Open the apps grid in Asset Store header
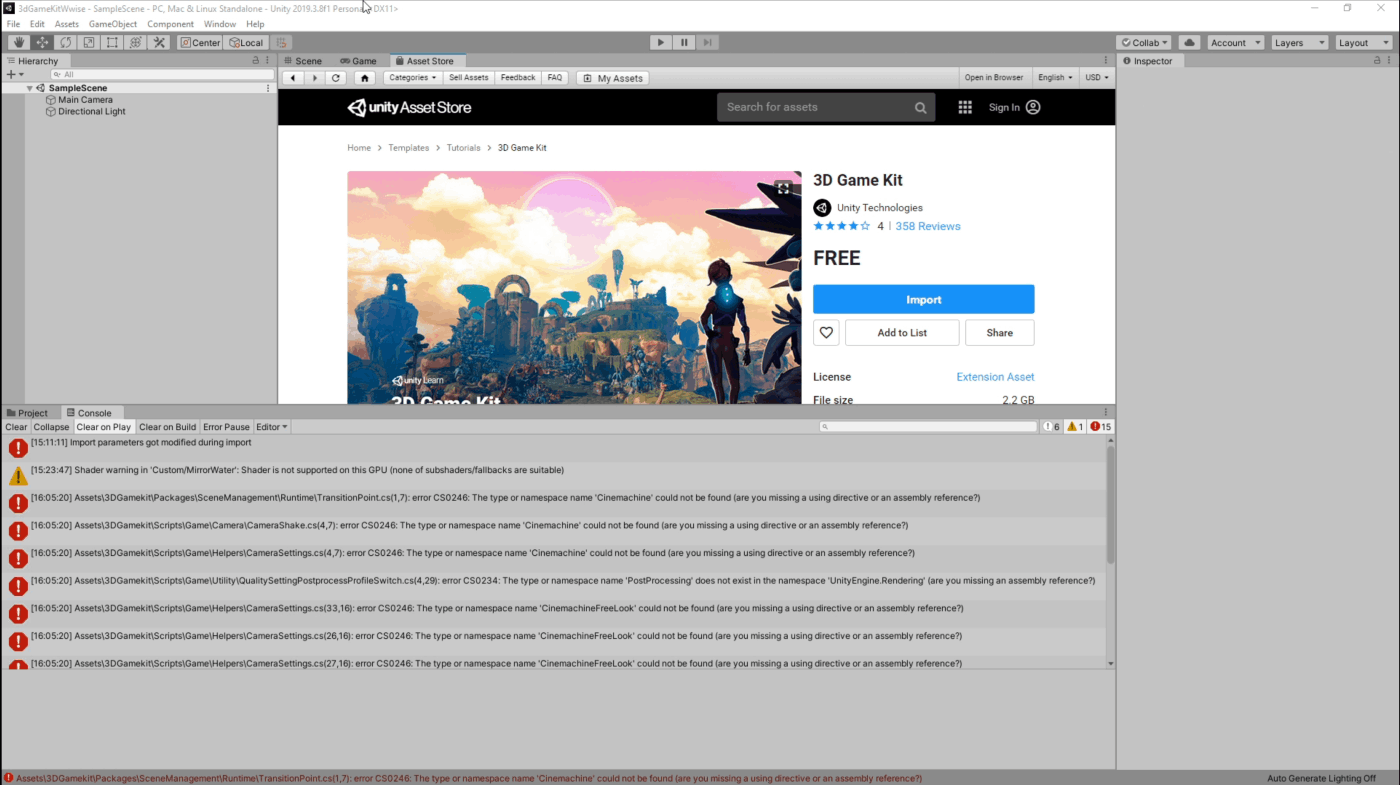The width and height of the screenshot is (1400, 785). (x=965, y=107)
